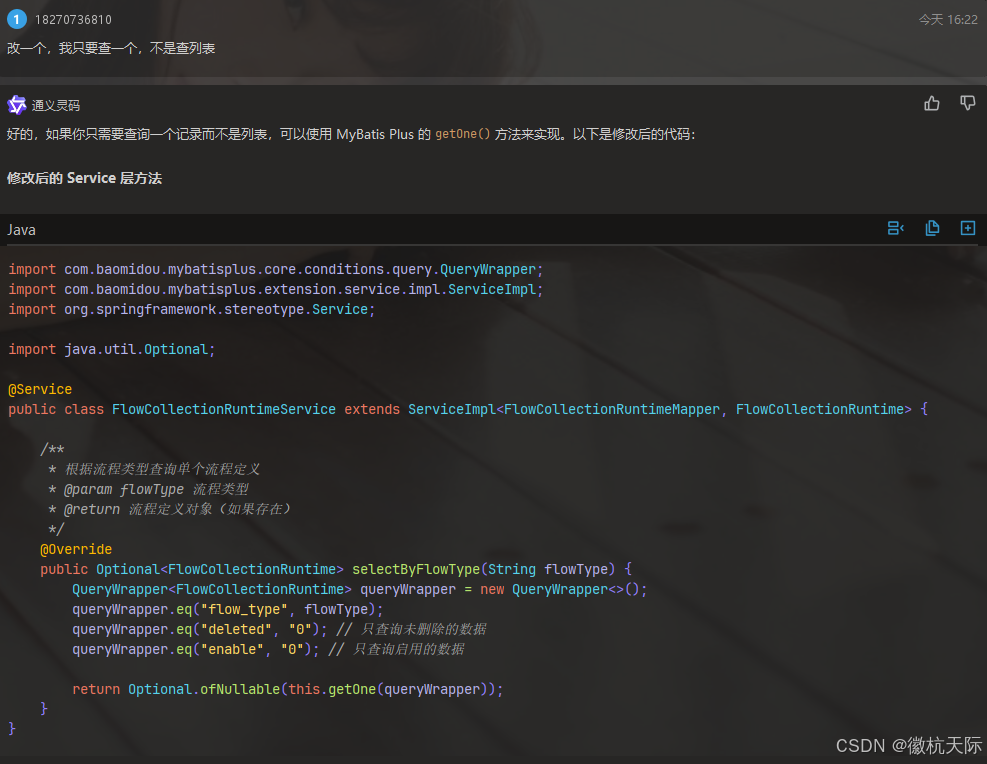Click the thumbs-down dislike icon
Viewport: 987px width, 764px height.
(x=967, y=103)
